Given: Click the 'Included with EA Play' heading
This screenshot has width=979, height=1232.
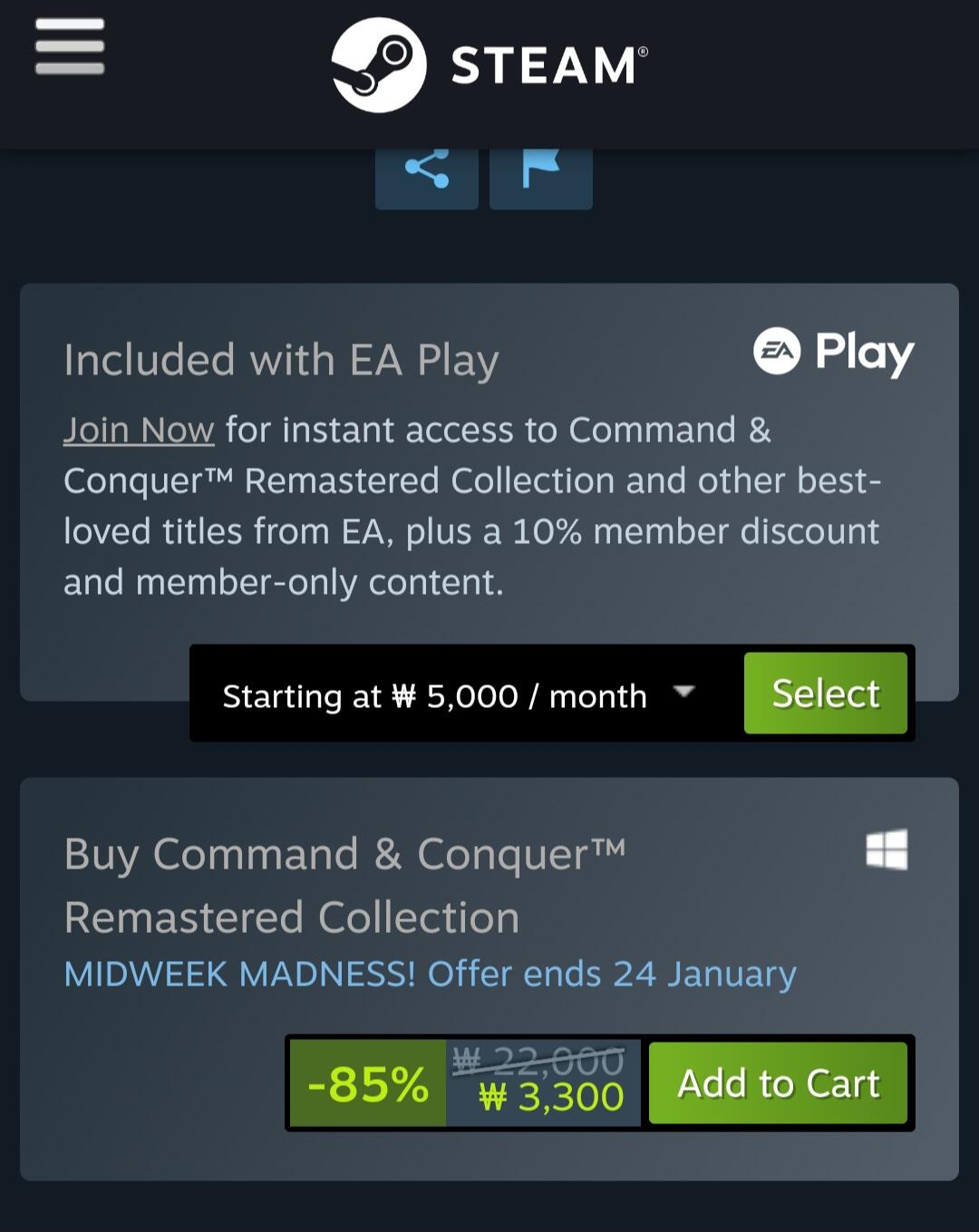Looking at the screenshot, I should click(x=281, y=360).
